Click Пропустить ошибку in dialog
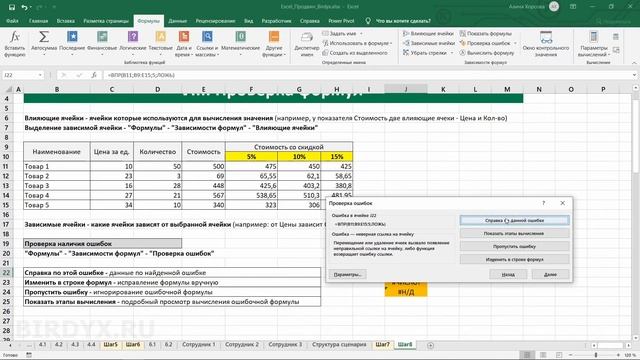 pyautogui.click(x=514, y=247)
